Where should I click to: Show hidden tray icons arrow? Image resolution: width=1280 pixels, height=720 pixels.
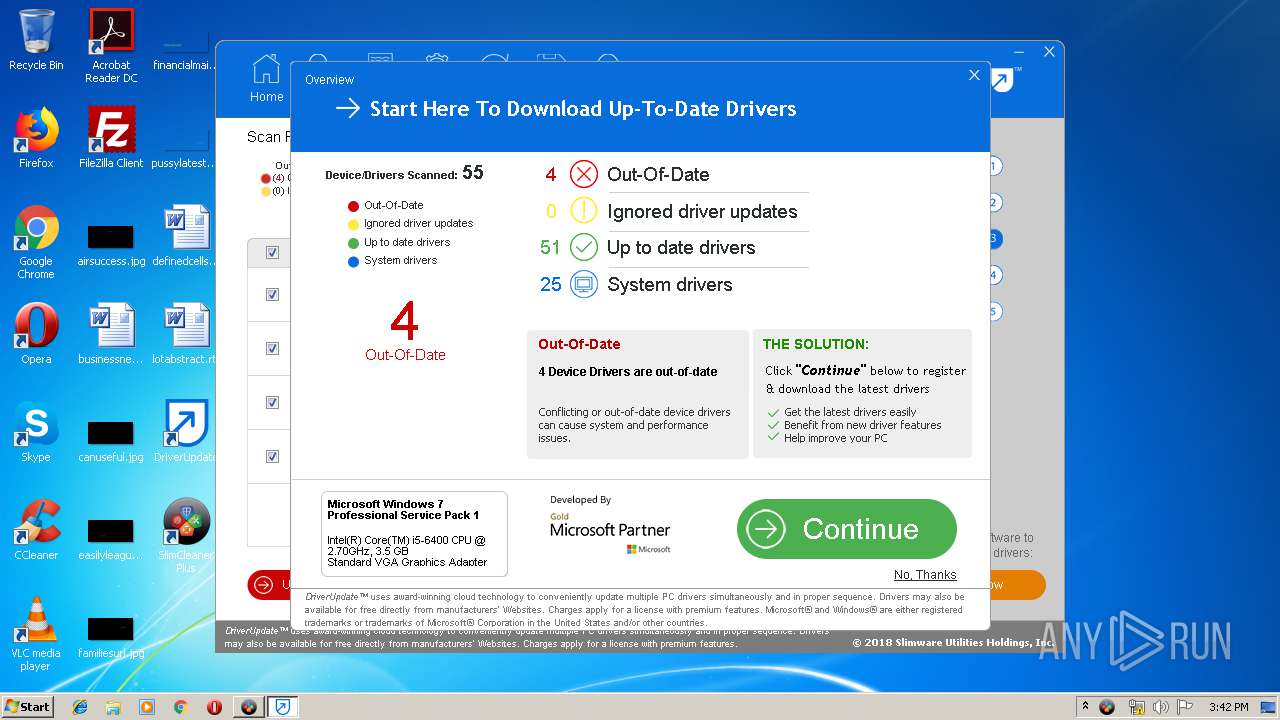(1086, 707)
